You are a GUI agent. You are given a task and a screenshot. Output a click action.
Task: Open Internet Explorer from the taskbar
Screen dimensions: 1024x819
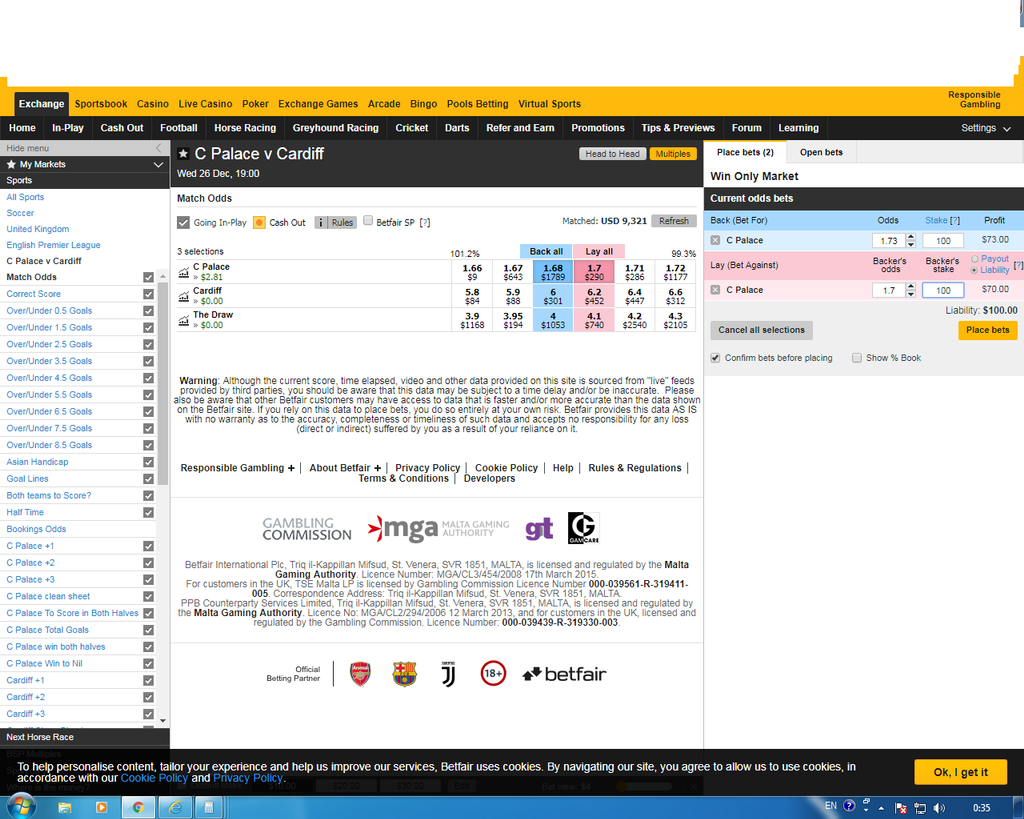click(175, 808)
